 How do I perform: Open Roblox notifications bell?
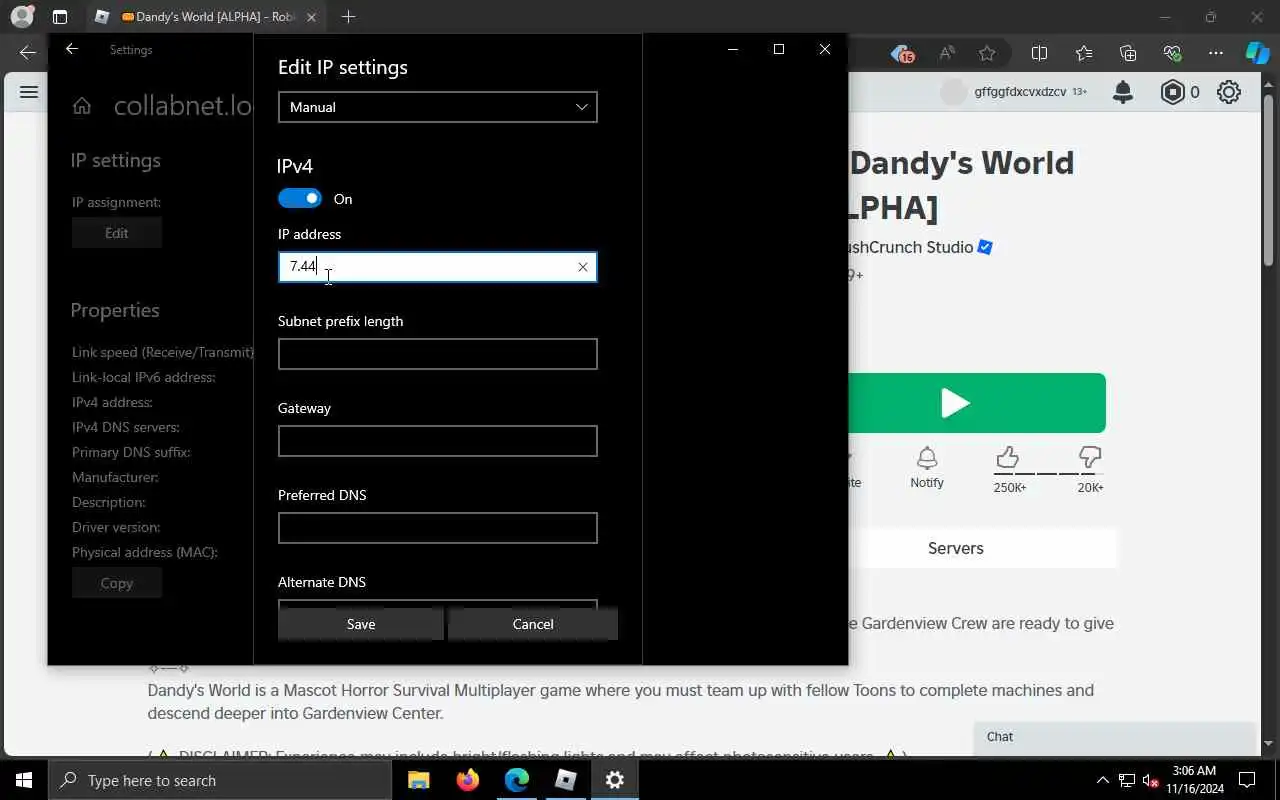1123,92
